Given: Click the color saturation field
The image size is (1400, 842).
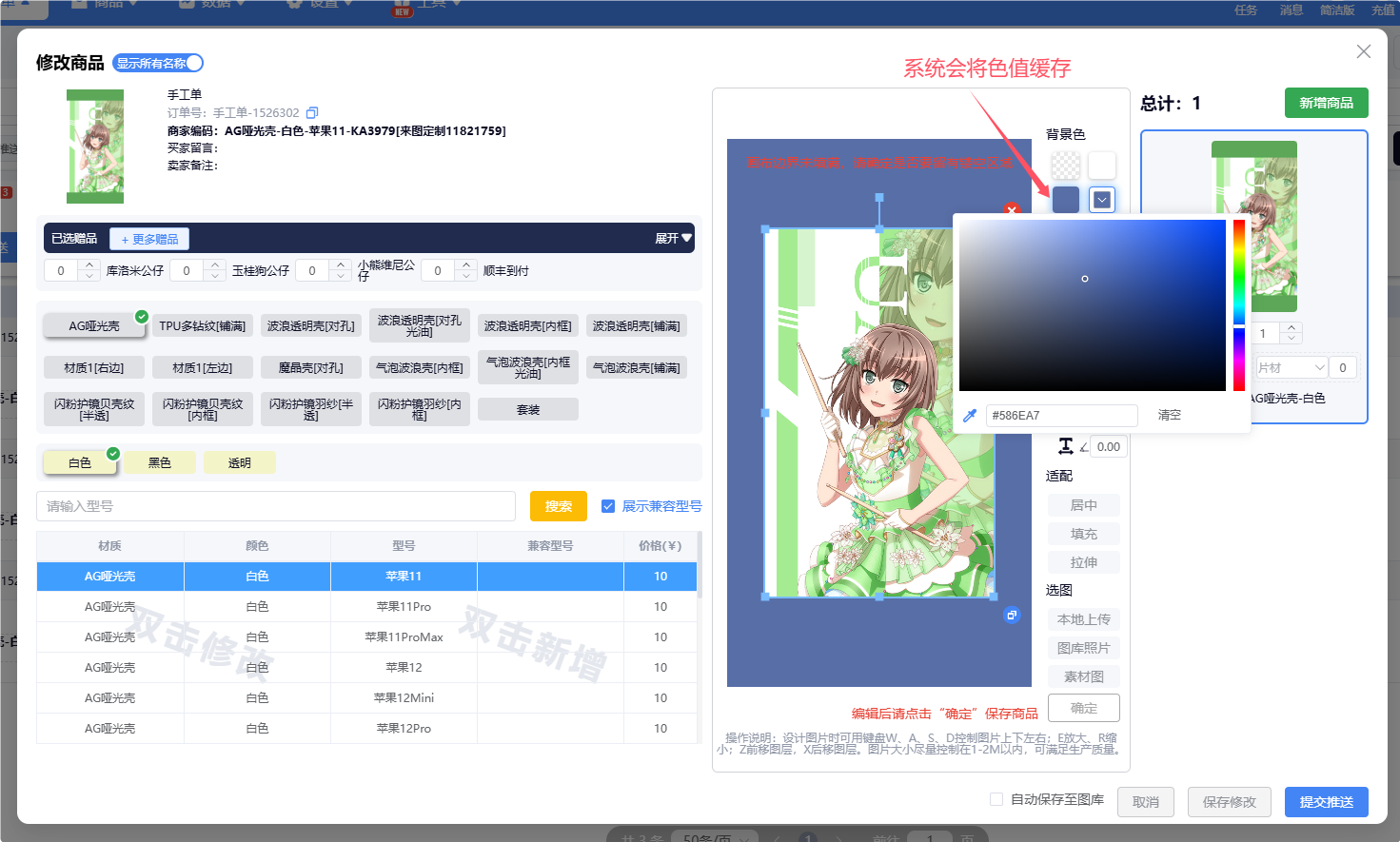Looking at the screenshot, I should coord(1093,305).
